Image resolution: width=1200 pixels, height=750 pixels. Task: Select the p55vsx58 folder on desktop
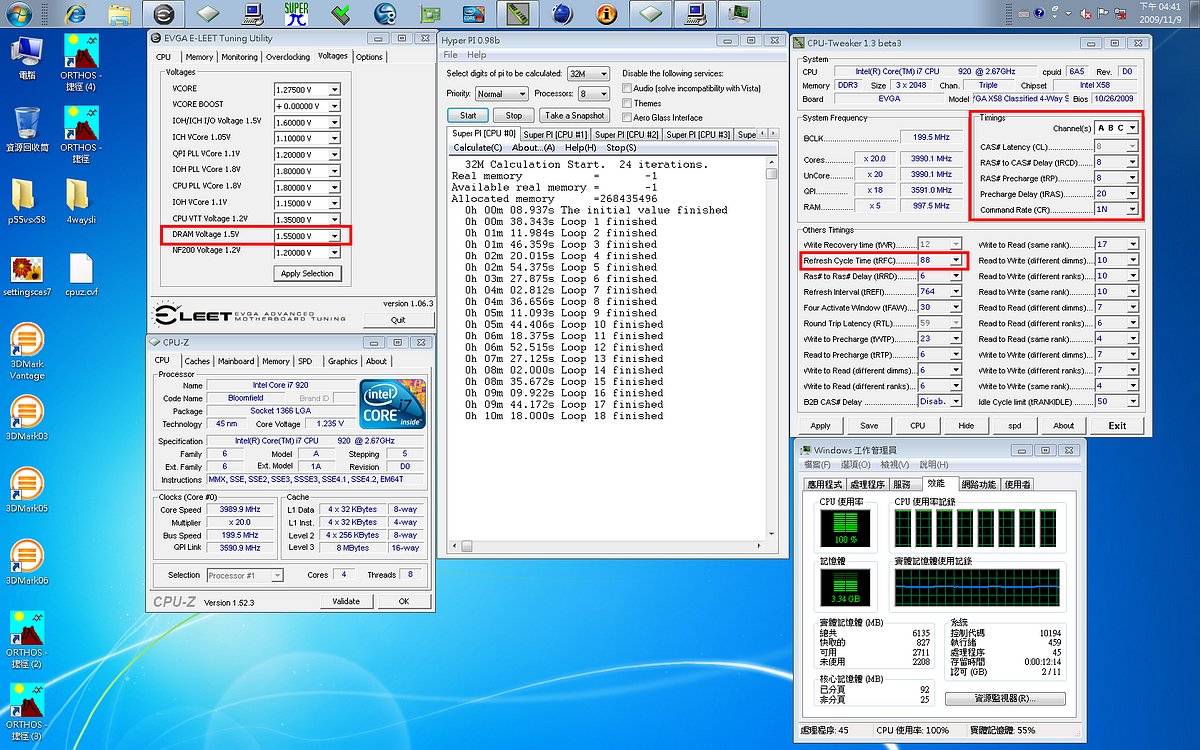point(27,201)
